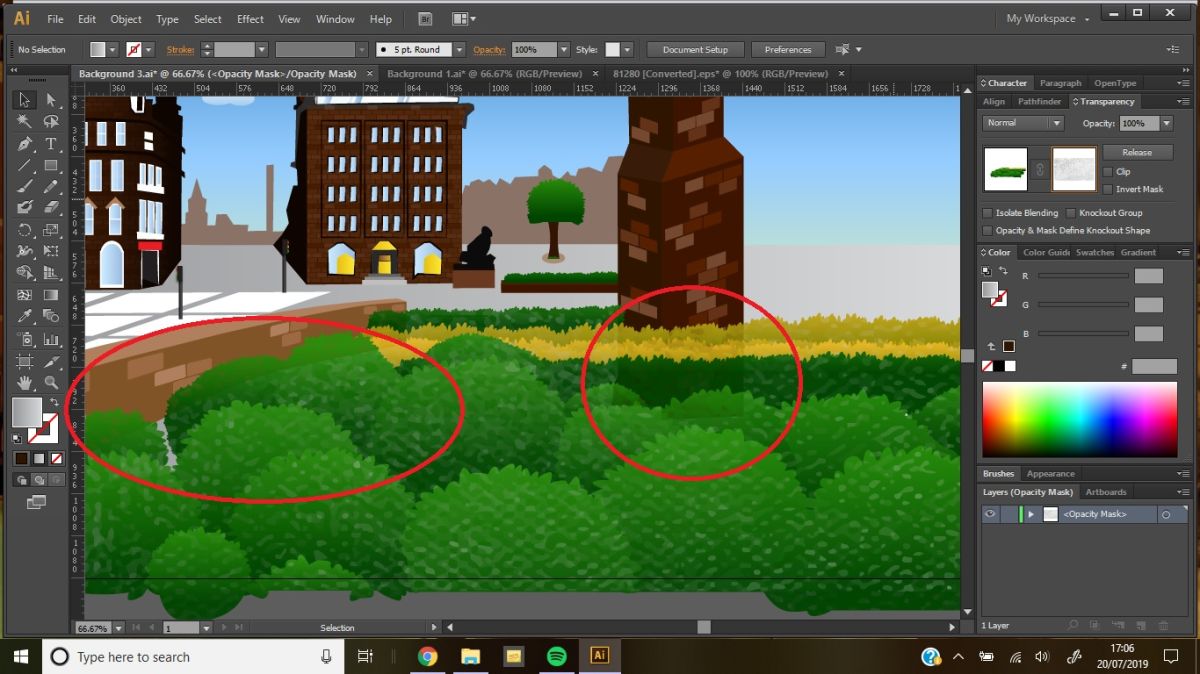The image size is (1200, 674).
Task: Select the Zoom tool
Action: (x=50, y=383)
